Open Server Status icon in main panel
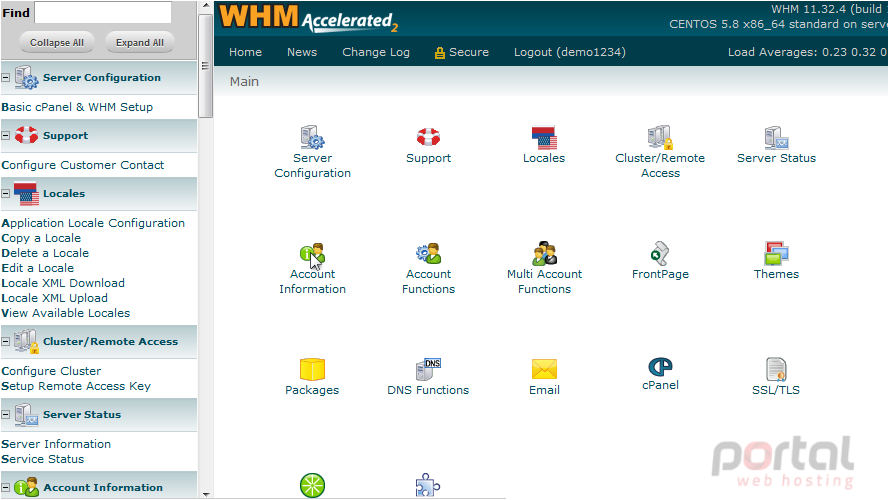Image resolution: width=889 pixels, height=500 pixels. point(776,137)
